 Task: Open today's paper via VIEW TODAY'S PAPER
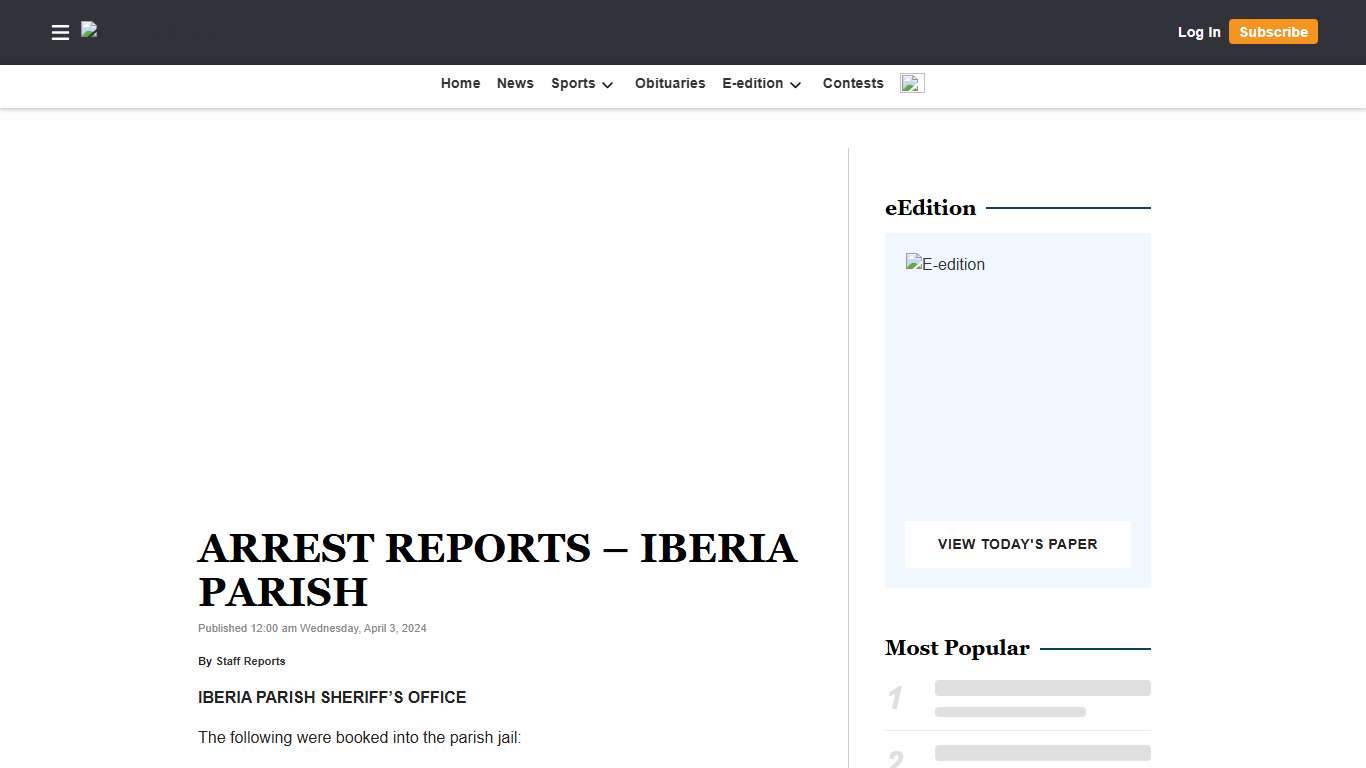pos(1017,544)
